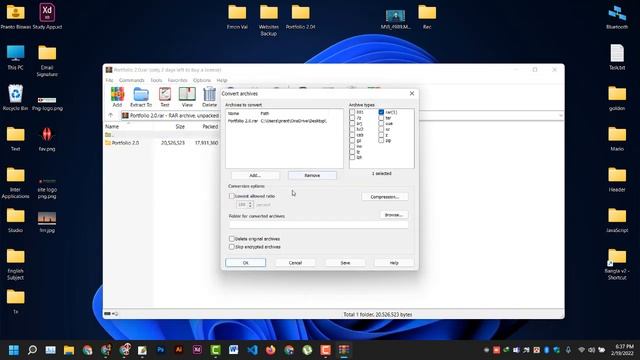Image resolution: width=640 pixels, height=360 pixels.
Task: Click the Save button in the dialog
Action: tap(345, 263)
